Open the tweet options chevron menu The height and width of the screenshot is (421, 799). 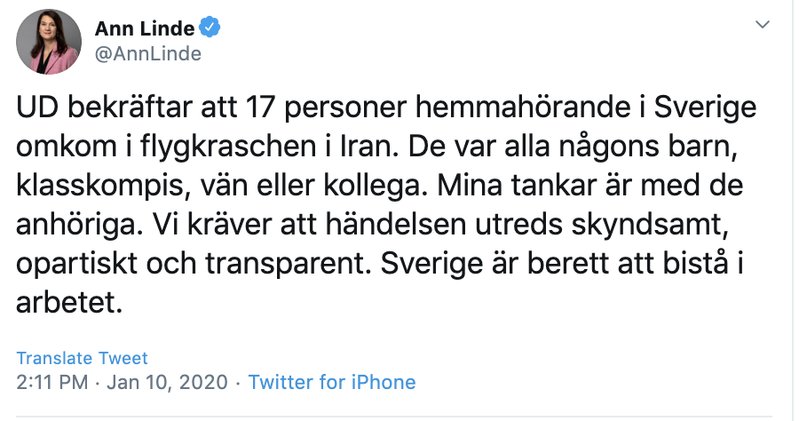762,24
